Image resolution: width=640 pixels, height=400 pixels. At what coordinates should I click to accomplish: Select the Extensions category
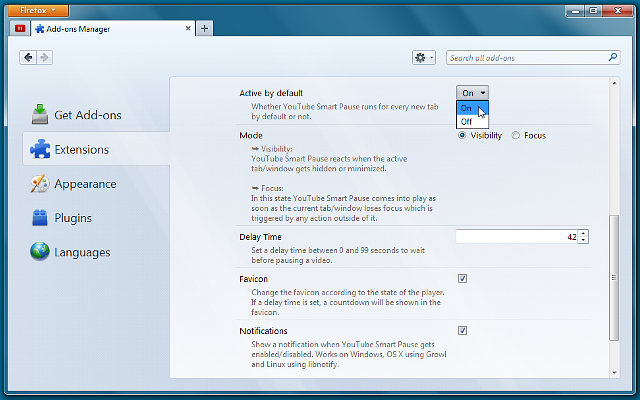click(96, 149)
